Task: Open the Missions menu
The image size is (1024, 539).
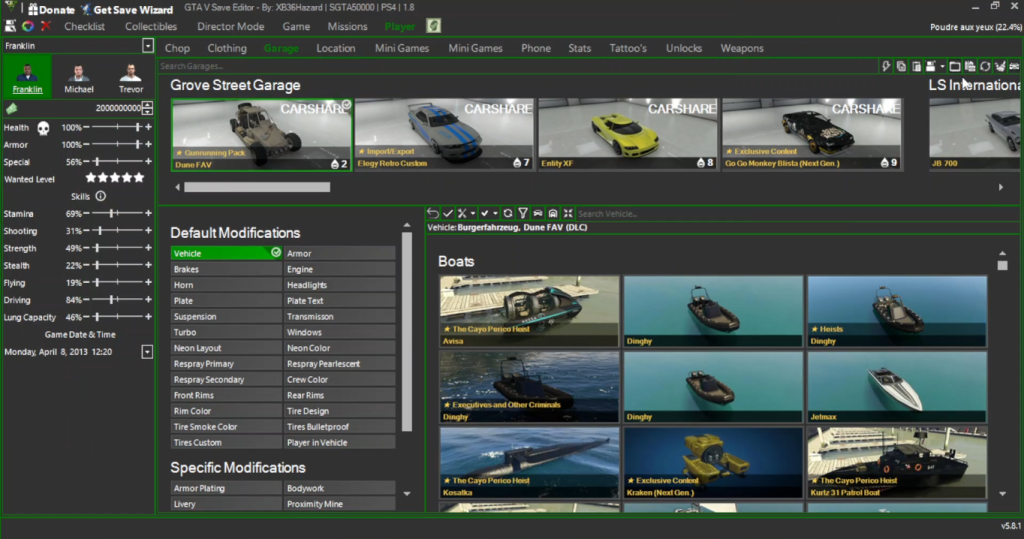Action: (x=347, y=26)
